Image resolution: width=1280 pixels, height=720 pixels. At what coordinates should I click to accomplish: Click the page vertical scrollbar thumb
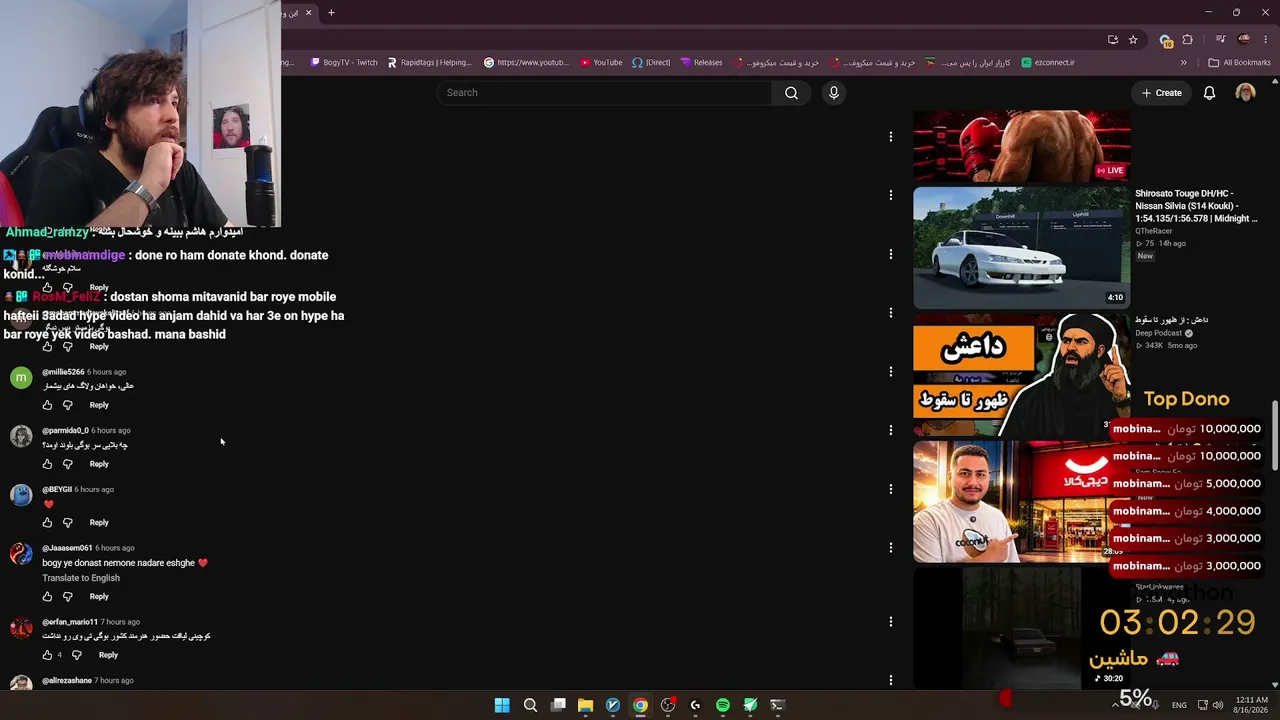pyautogui.click(x=1274, y=436)
